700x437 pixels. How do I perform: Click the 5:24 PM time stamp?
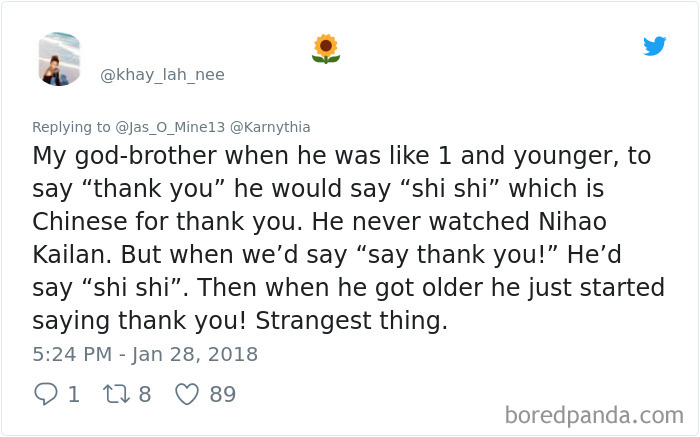[x=72, y=354]
